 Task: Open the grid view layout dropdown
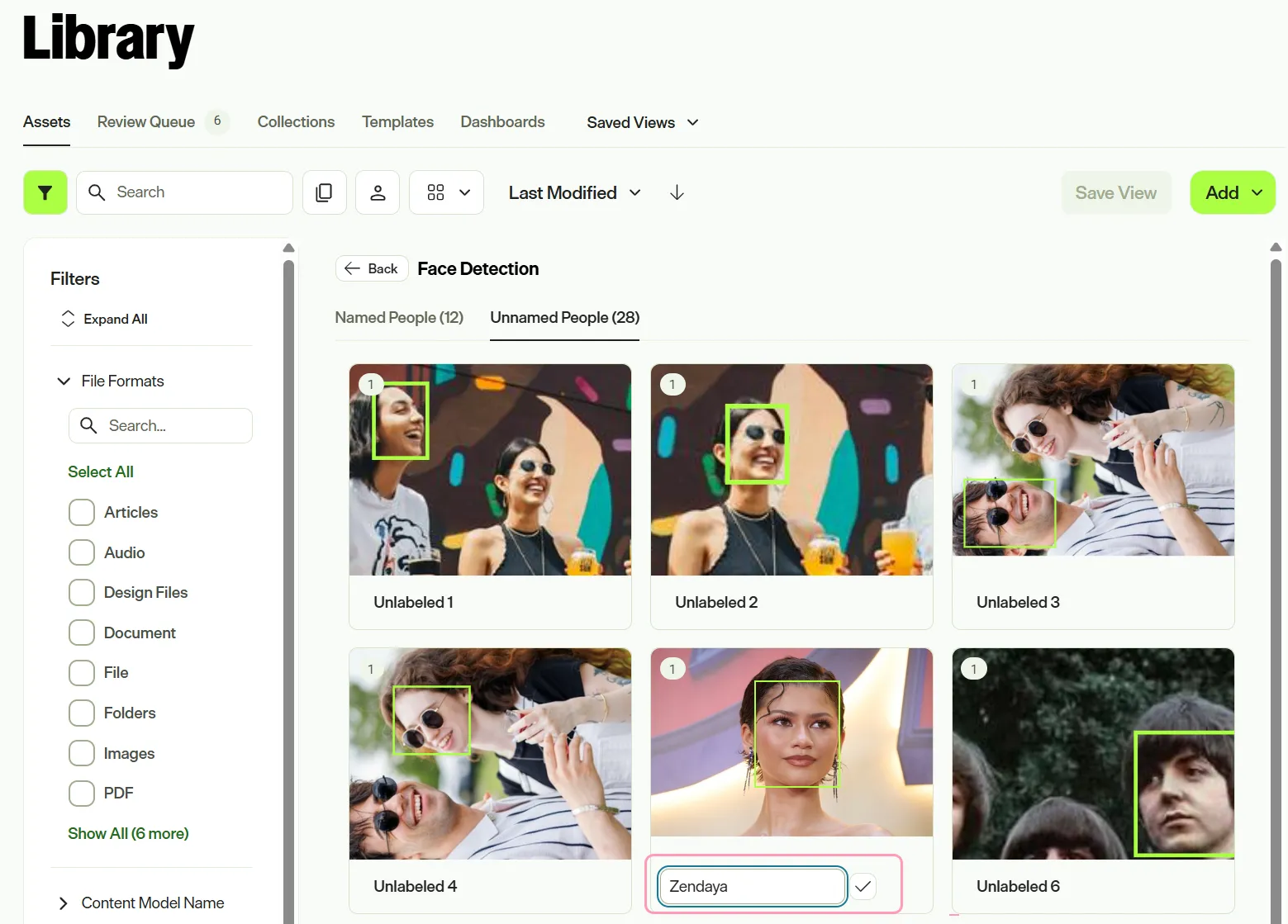click(447, 192)
